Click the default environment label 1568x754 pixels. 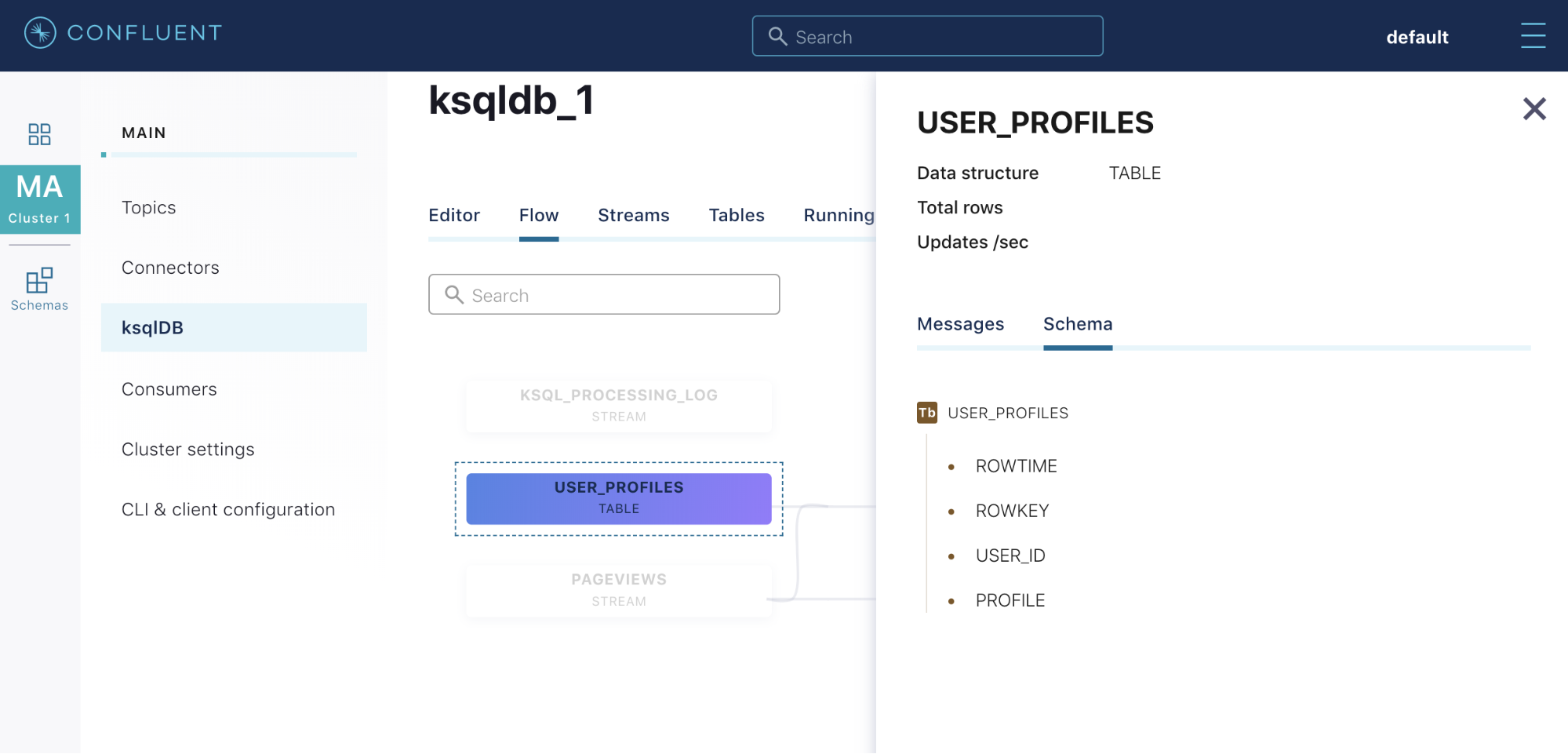[x=1417, y=37]
